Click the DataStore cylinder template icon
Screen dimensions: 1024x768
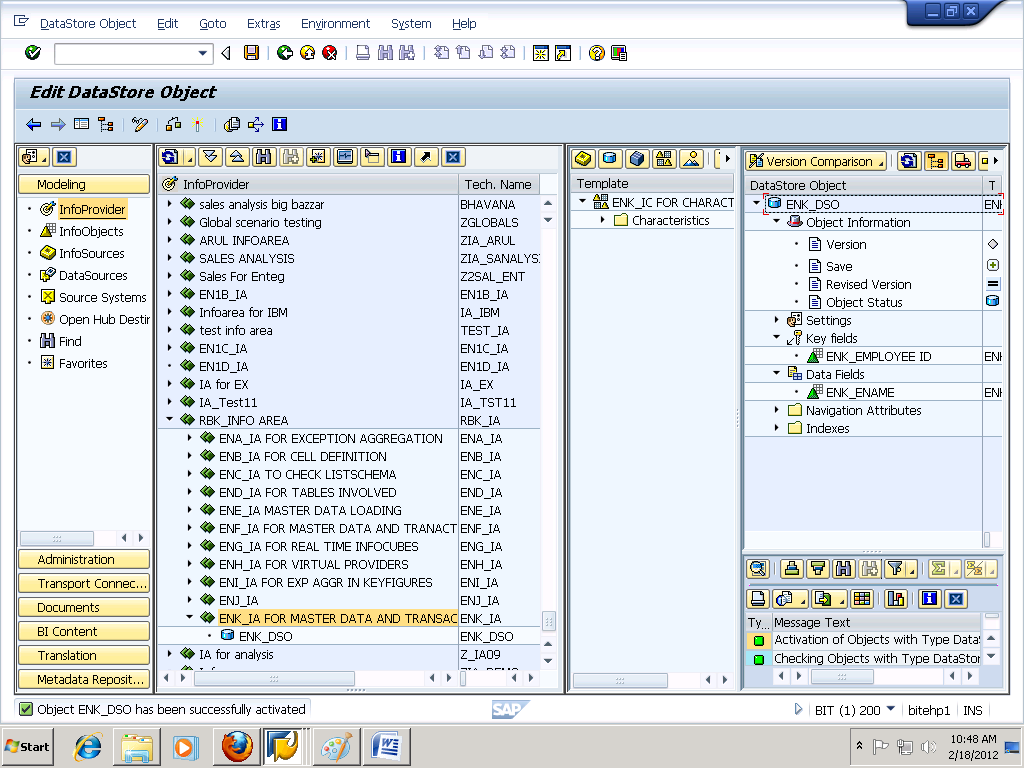coord(610,159)
